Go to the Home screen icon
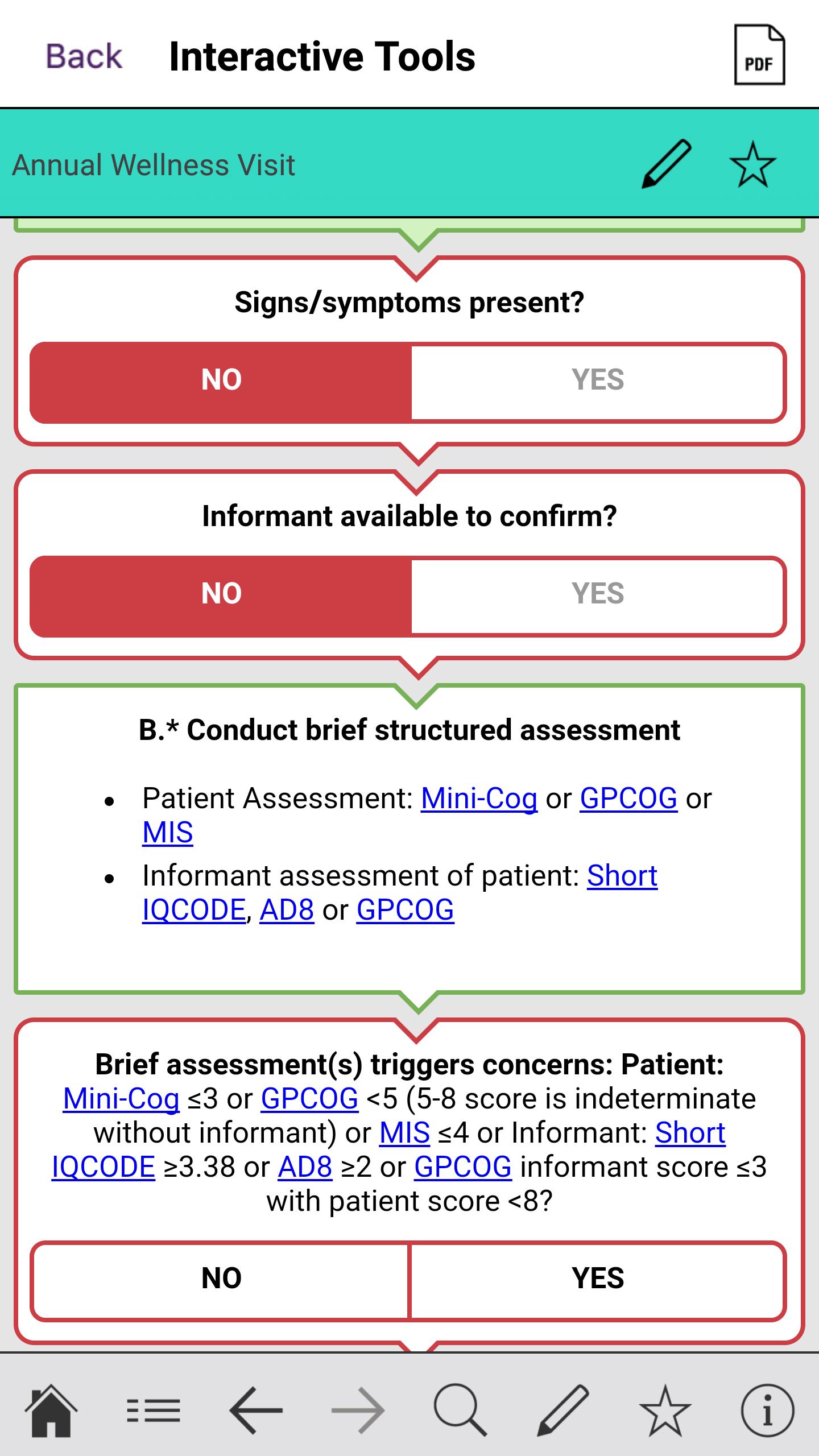The image size is (819, 1456). click(51, 1410)
